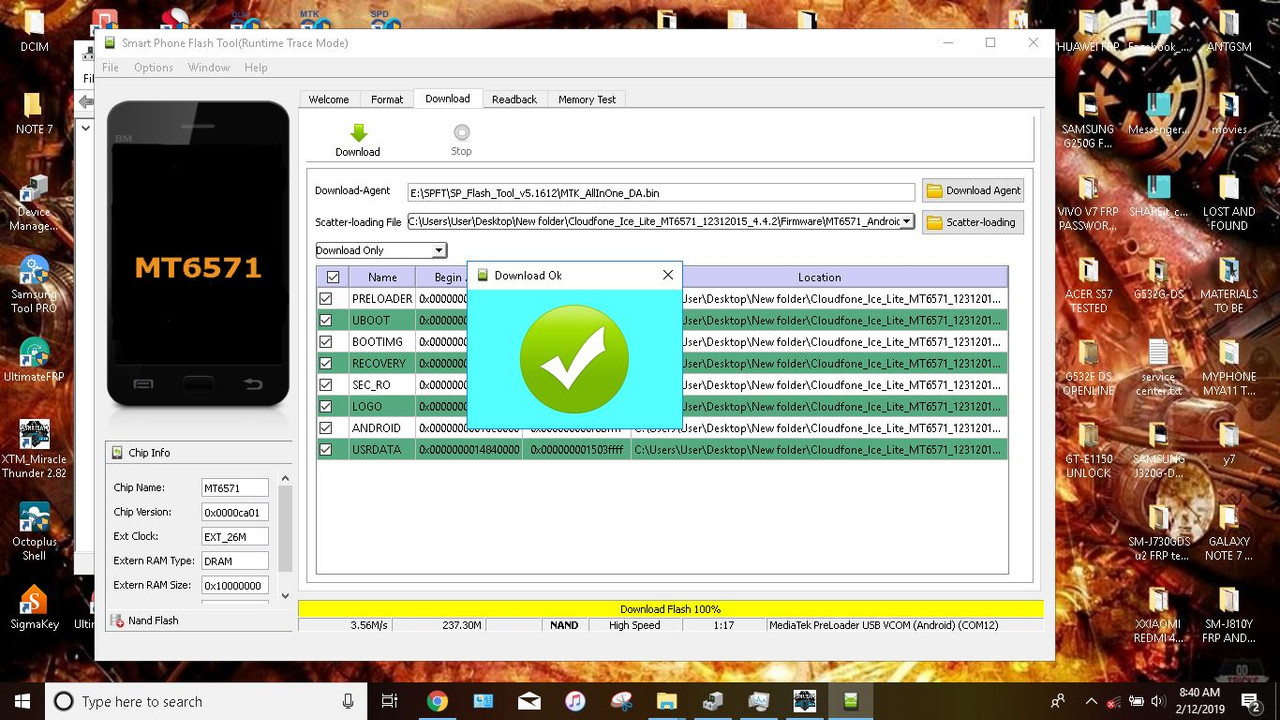Click the Windows Start button
Screen dimensions: 1280x720
pos(22,701)
